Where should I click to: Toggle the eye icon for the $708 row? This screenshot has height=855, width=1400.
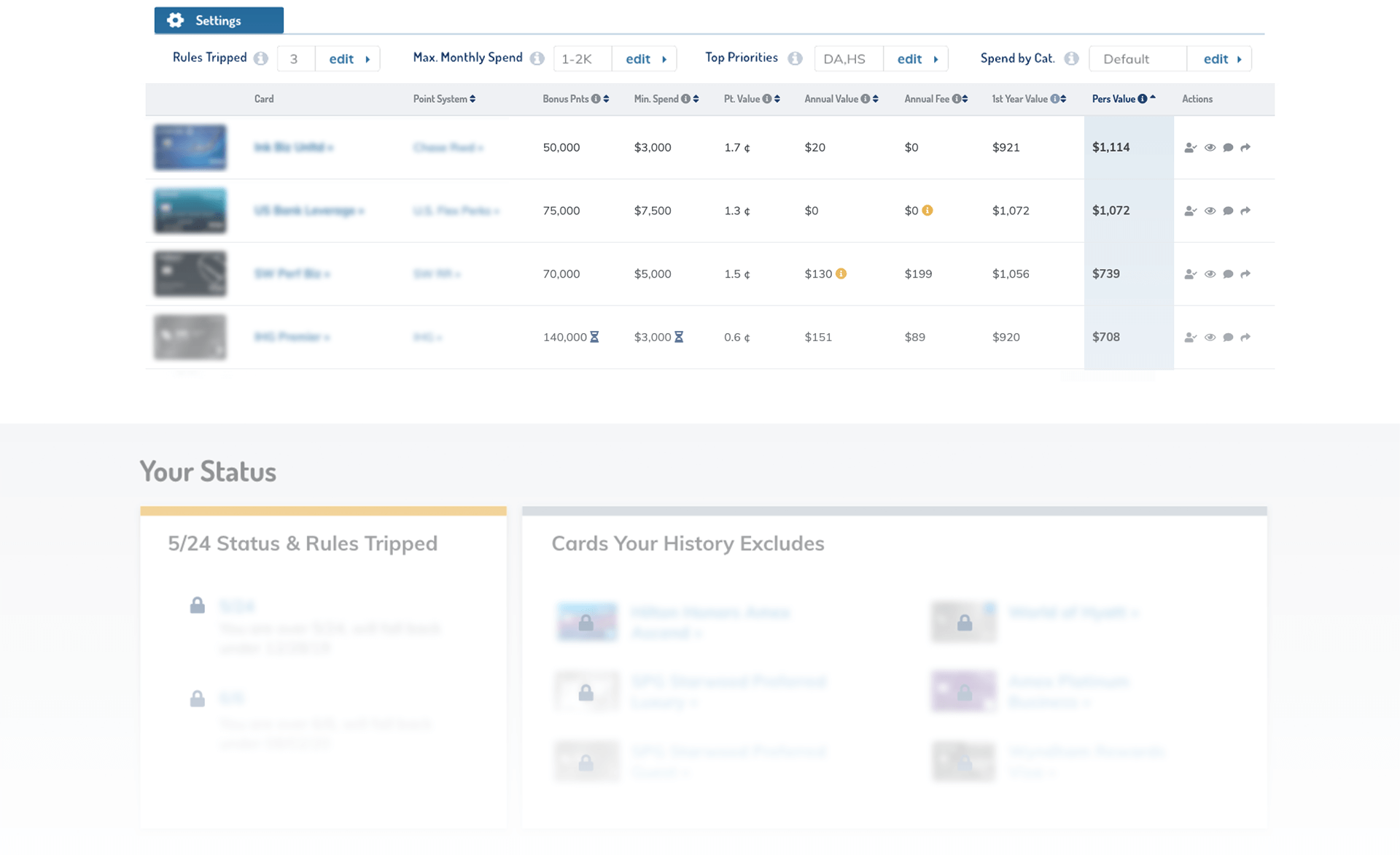pyautogui.click(x=1210, y=337)
